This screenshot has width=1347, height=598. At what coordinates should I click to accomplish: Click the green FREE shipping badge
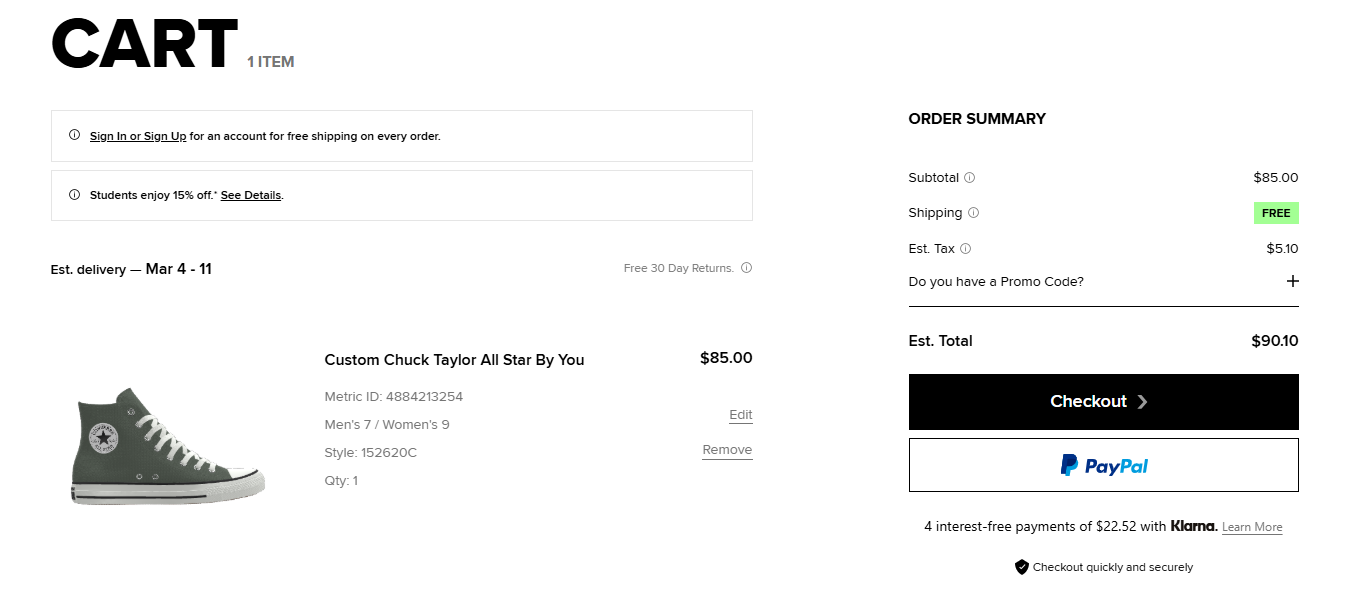click(1275, 213)
